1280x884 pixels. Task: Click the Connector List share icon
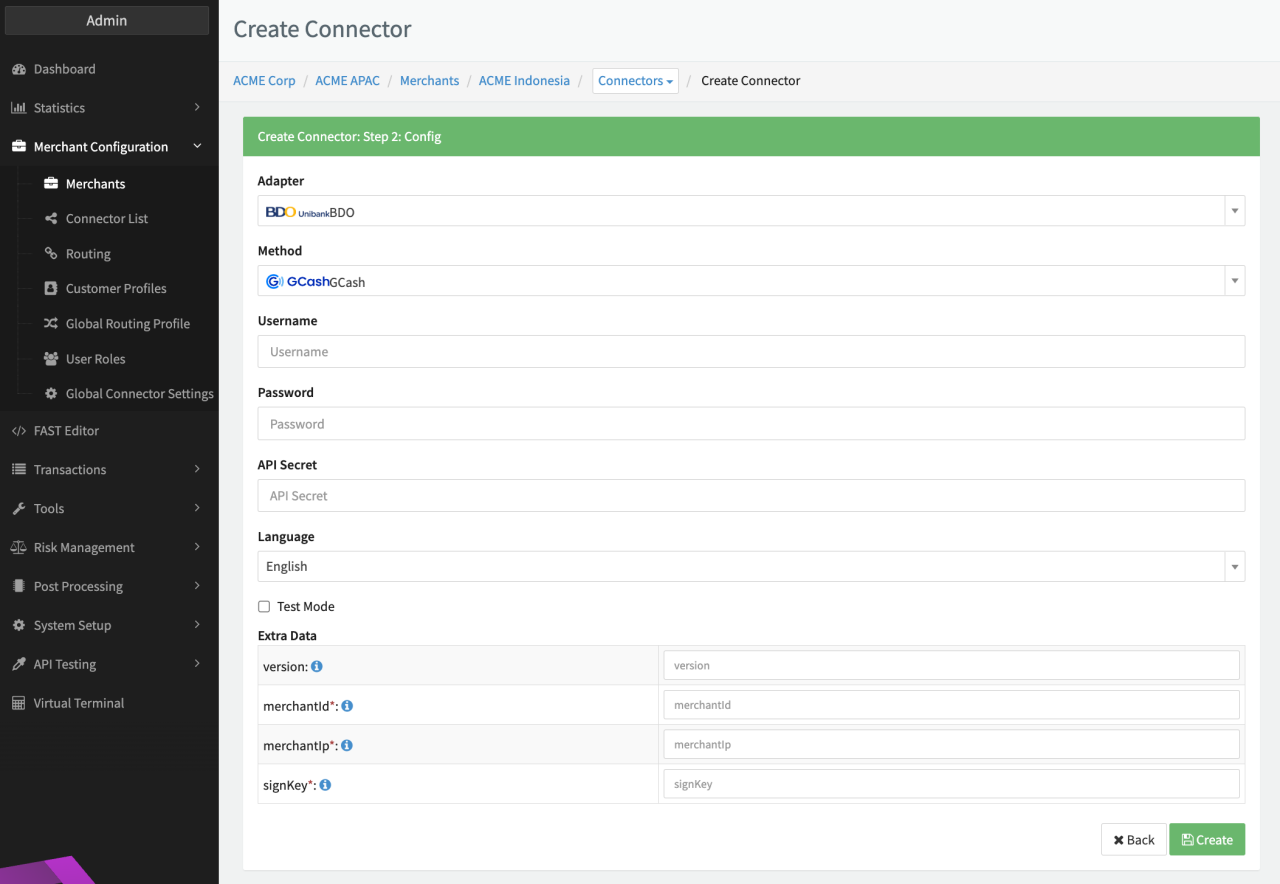point(51,219)
